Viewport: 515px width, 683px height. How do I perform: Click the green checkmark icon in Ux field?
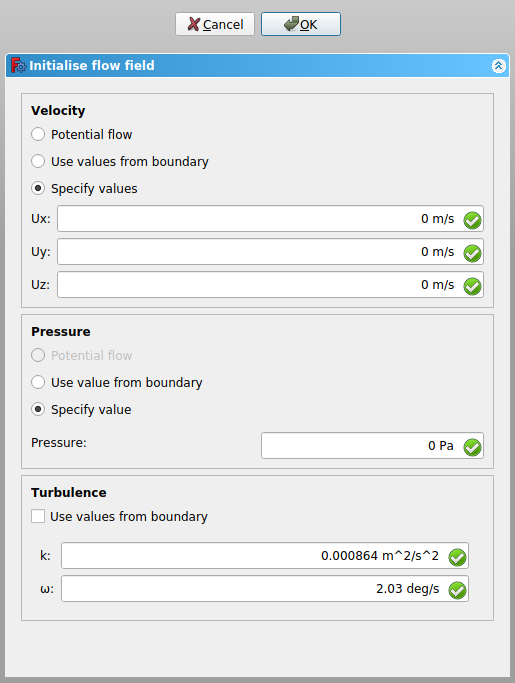tap(472, 220)
